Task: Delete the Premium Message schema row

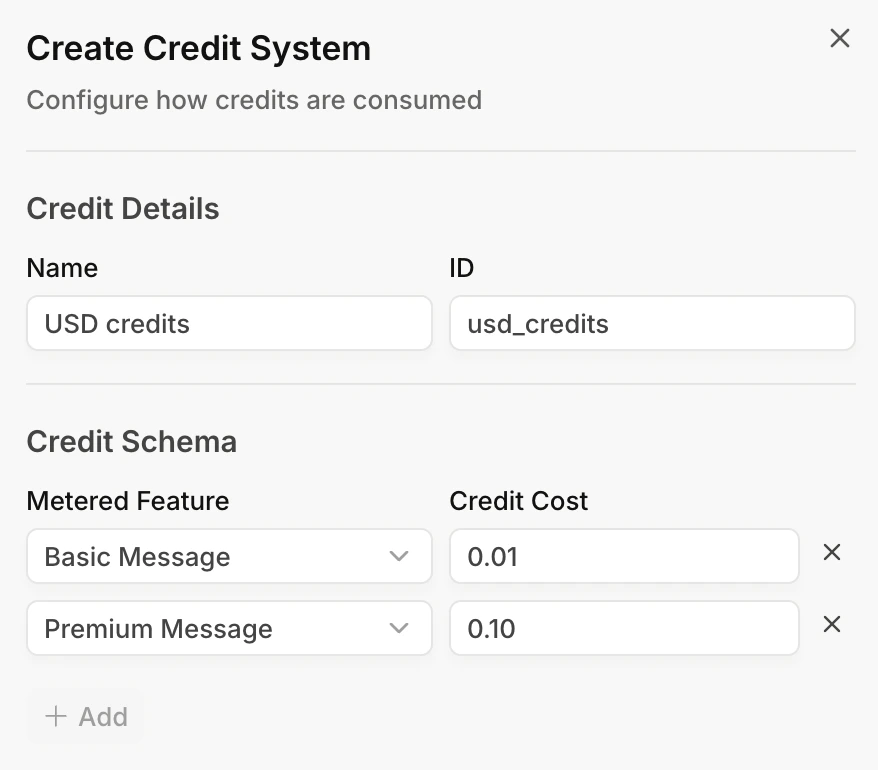Action: [x=831, y=625]
